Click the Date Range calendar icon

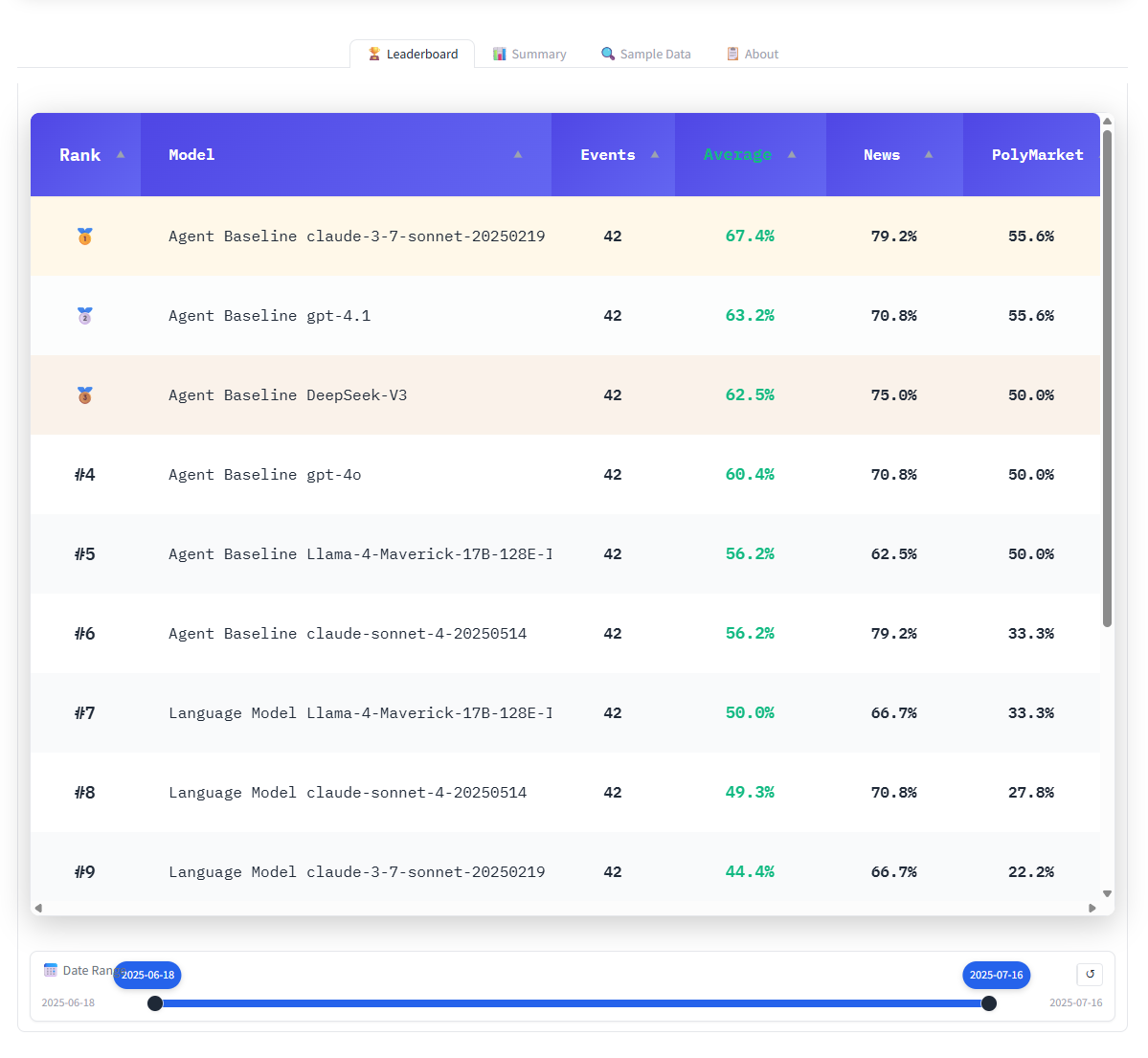pos(51,970)
